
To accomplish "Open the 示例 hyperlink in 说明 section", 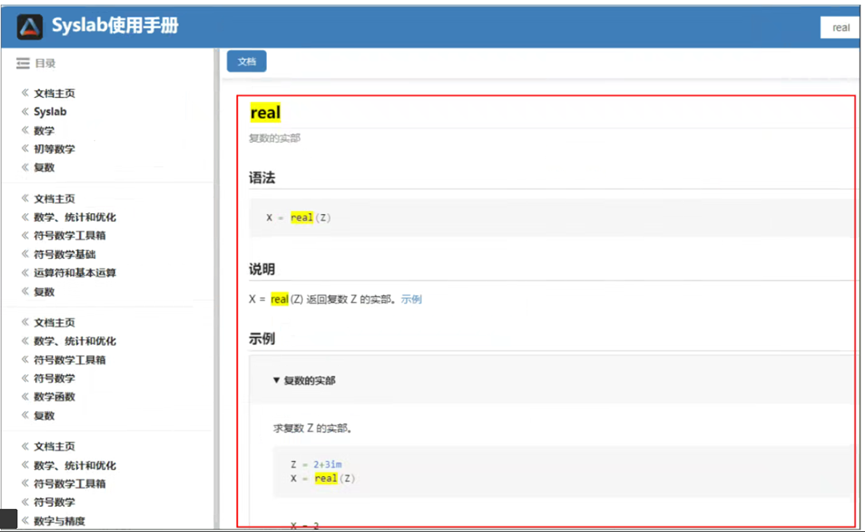I will (412, 299).
